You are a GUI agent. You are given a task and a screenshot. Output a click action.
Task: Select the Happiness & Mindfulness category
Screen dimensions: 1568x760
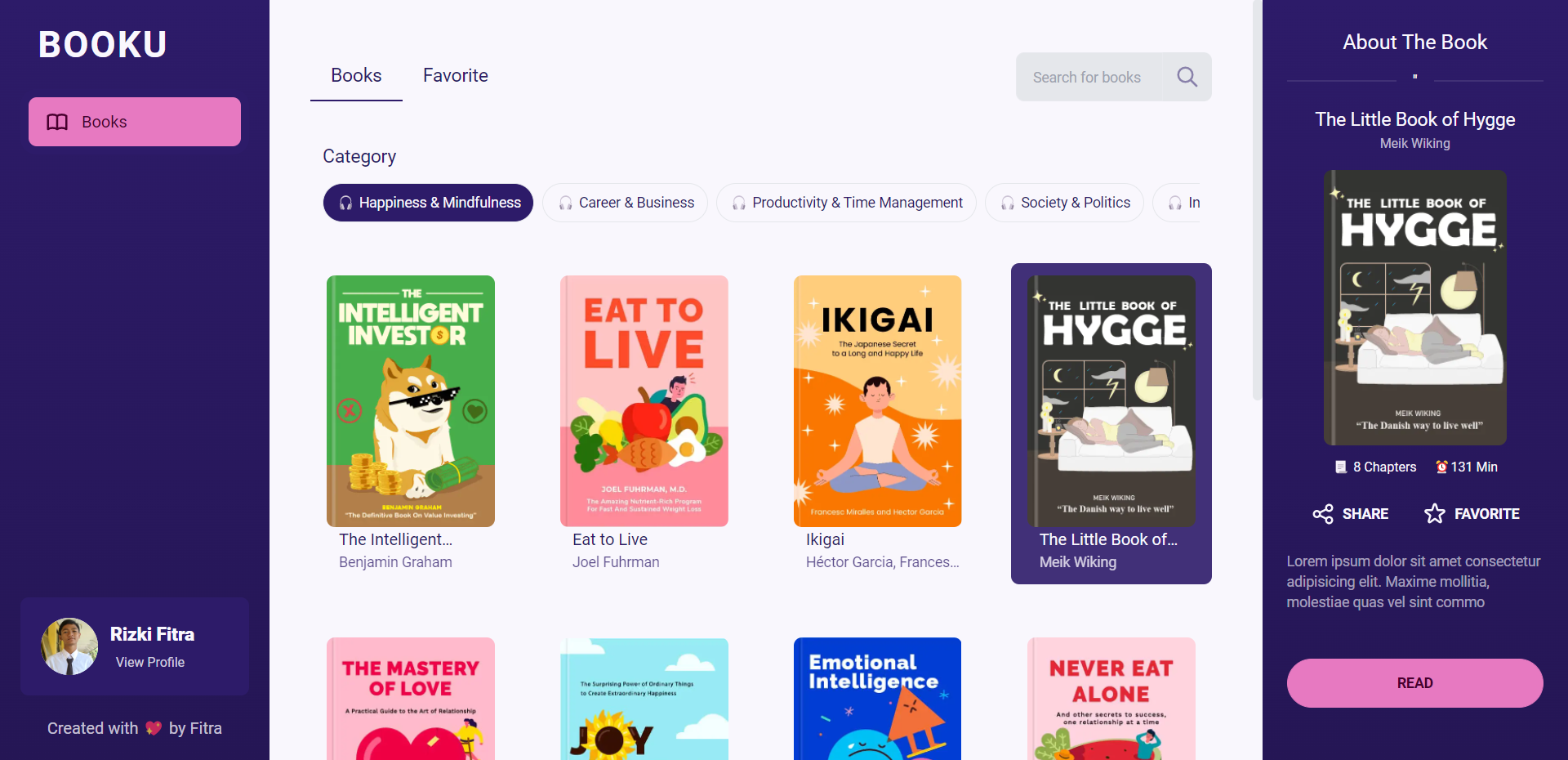point(428,203)
